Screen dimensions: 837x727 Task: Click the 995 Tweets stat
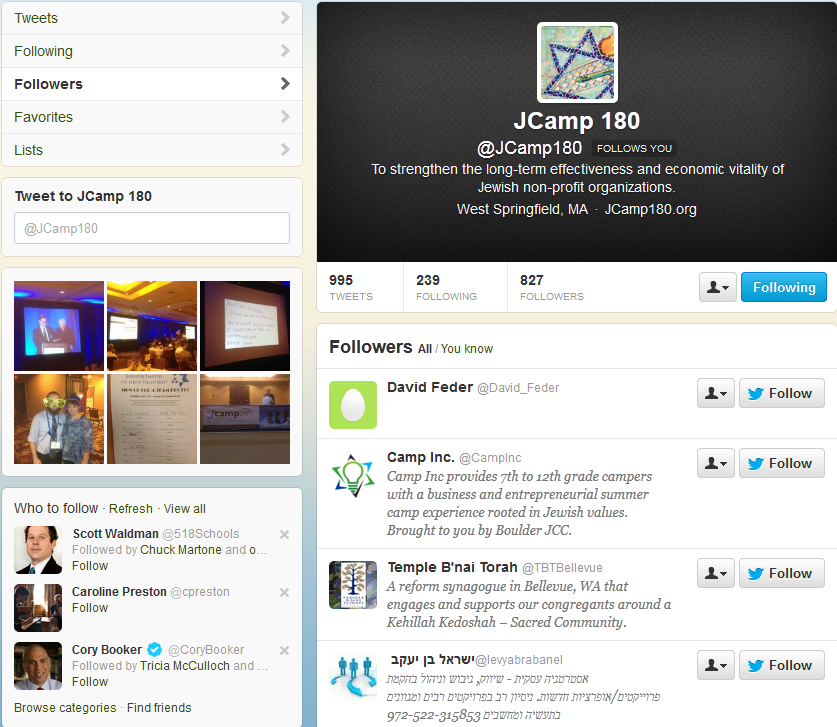point(351,287)
